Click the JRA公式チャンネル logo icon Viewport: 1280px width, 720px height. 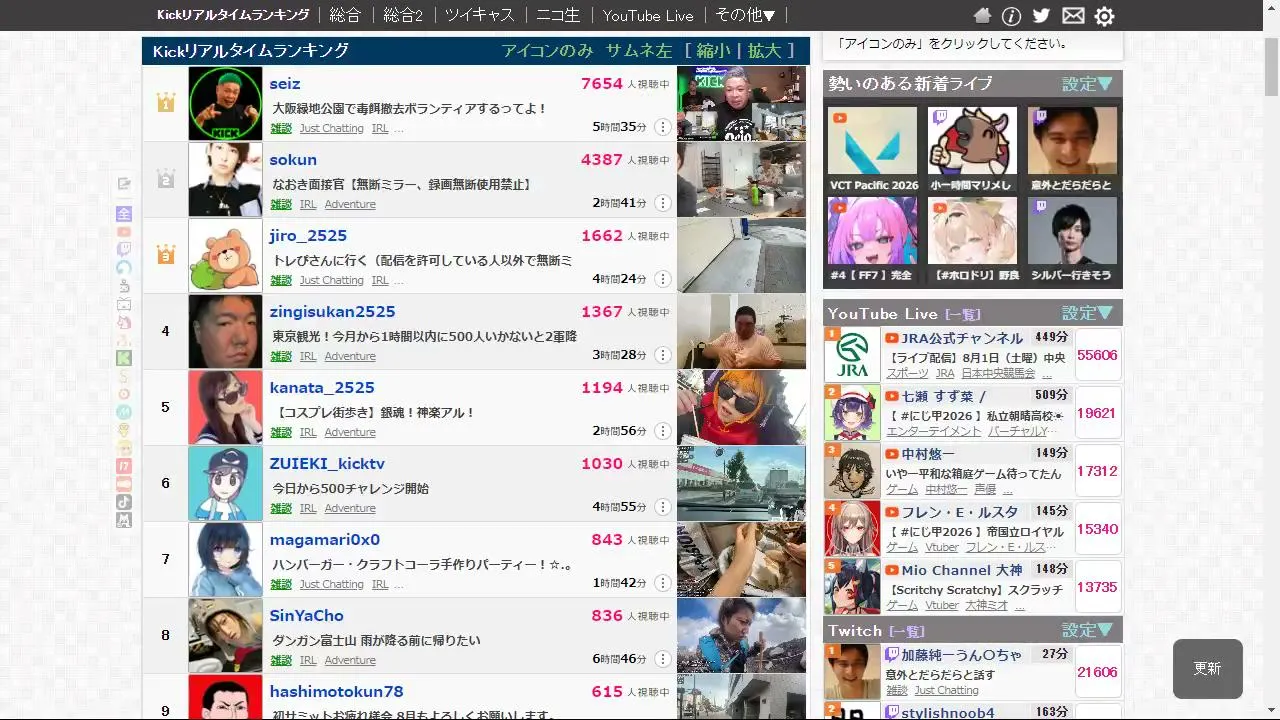(852, 355)
